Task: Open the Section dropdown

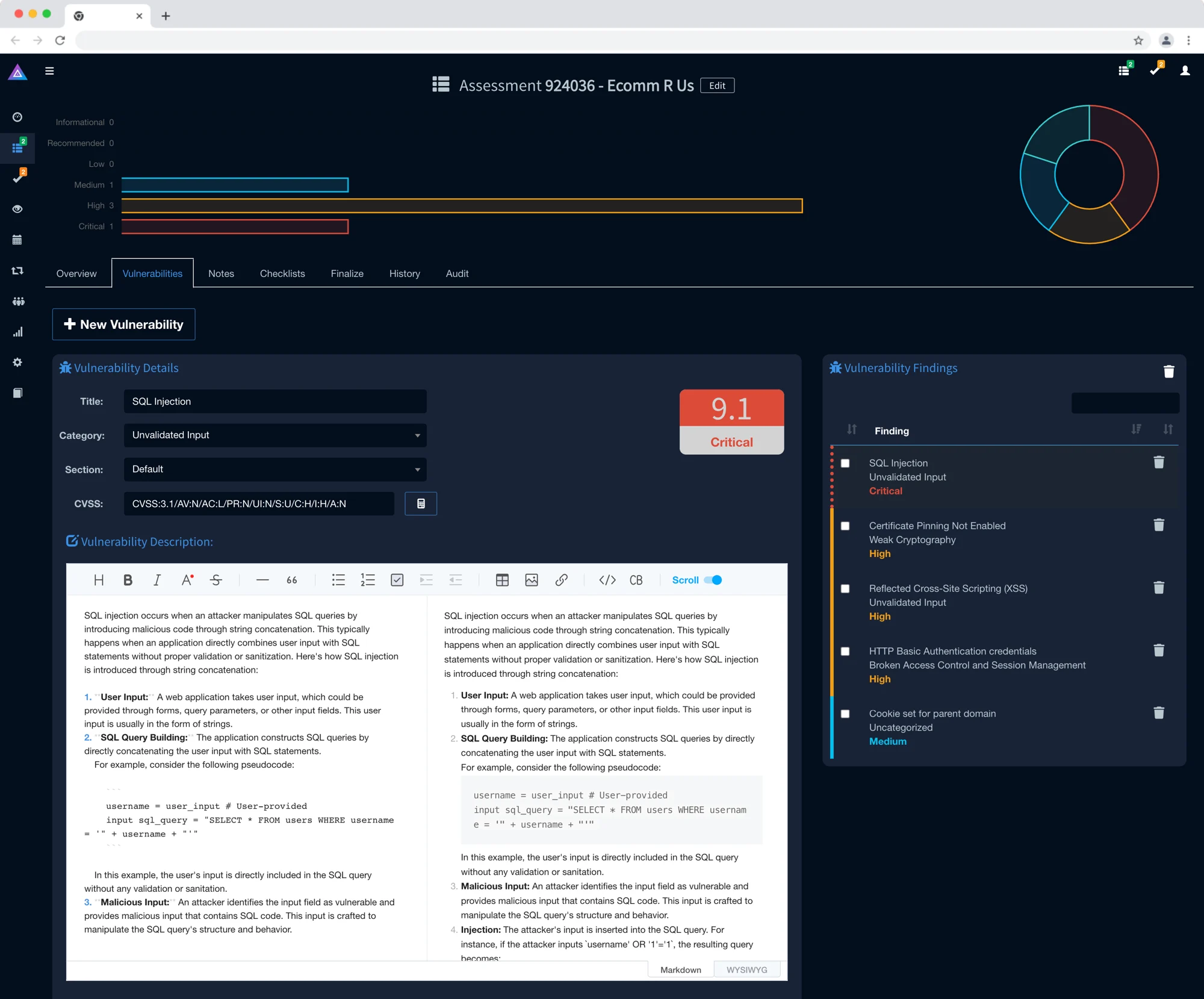Action: pos(275,469)
